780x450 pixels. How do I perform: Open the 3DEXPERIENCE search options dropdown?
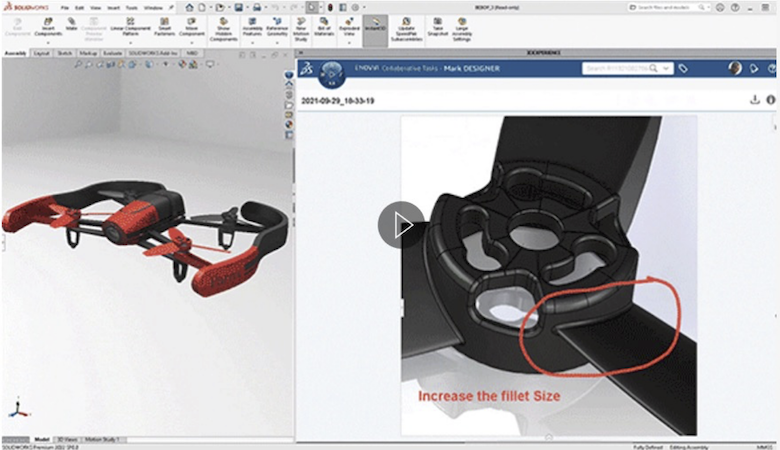(666, 69)
